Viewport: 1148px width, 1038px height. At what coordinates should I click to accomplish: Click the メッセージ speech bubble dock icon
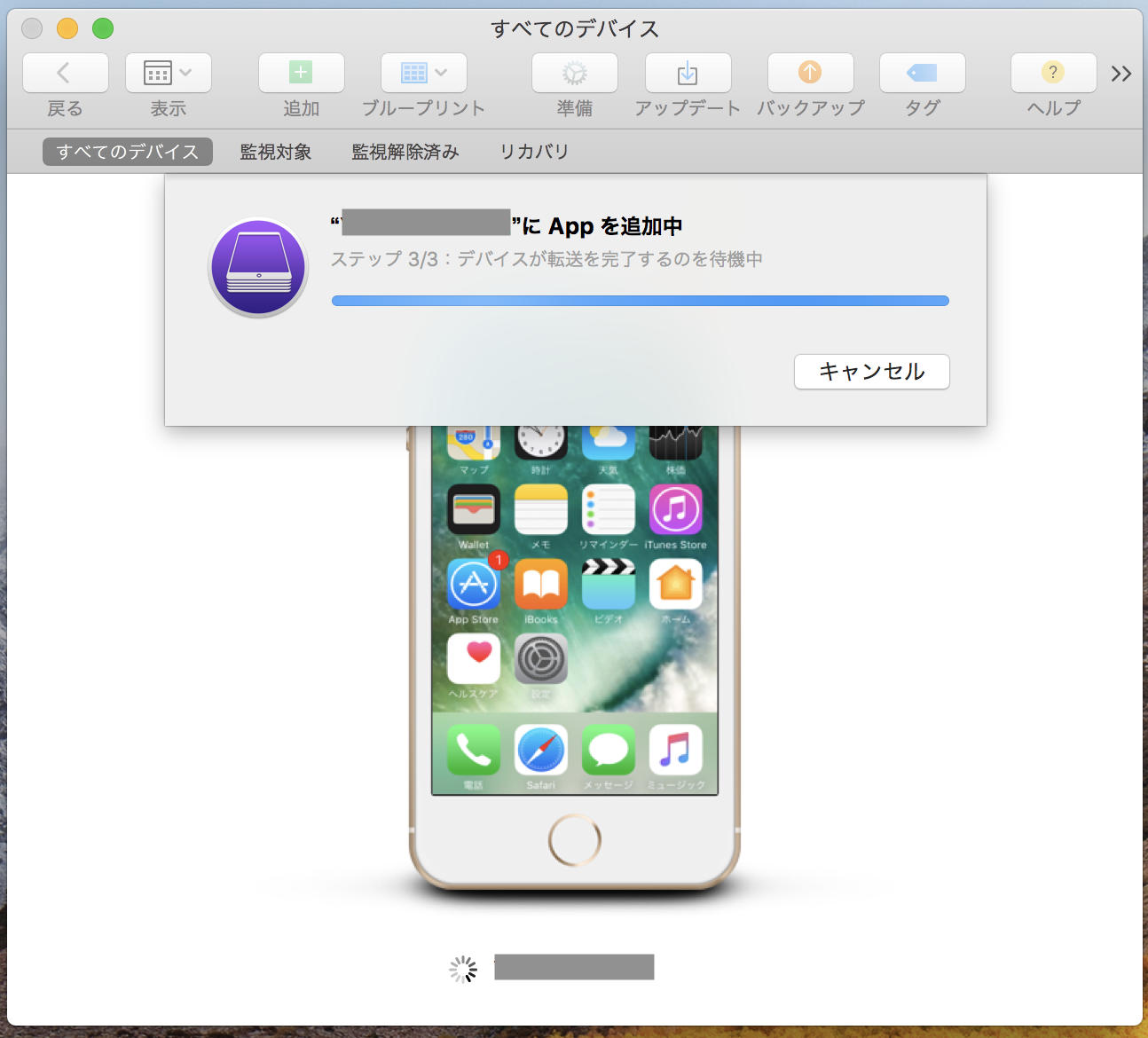pos(609,751)
